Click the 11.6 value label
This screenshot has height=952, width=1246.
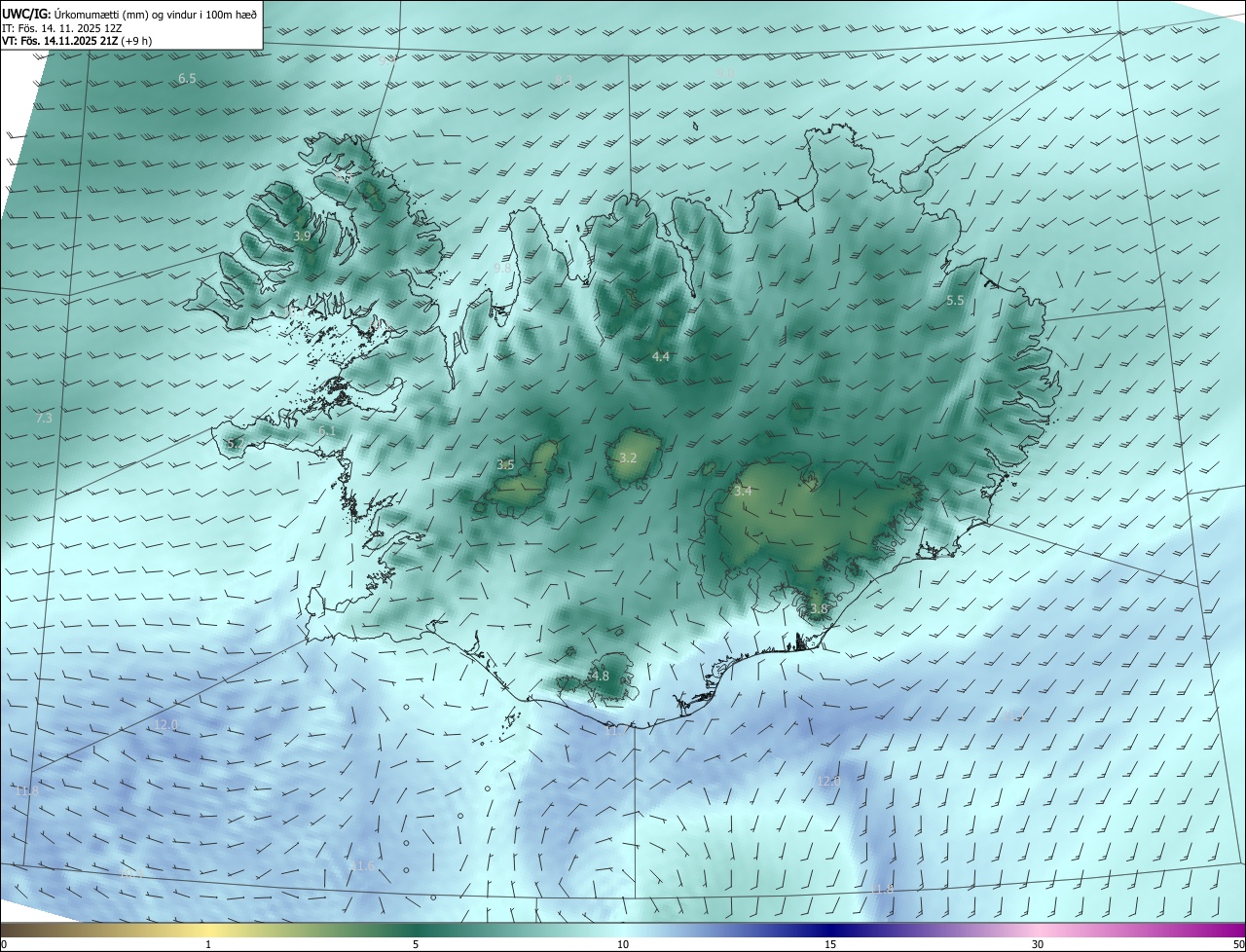tap(362, 866)
